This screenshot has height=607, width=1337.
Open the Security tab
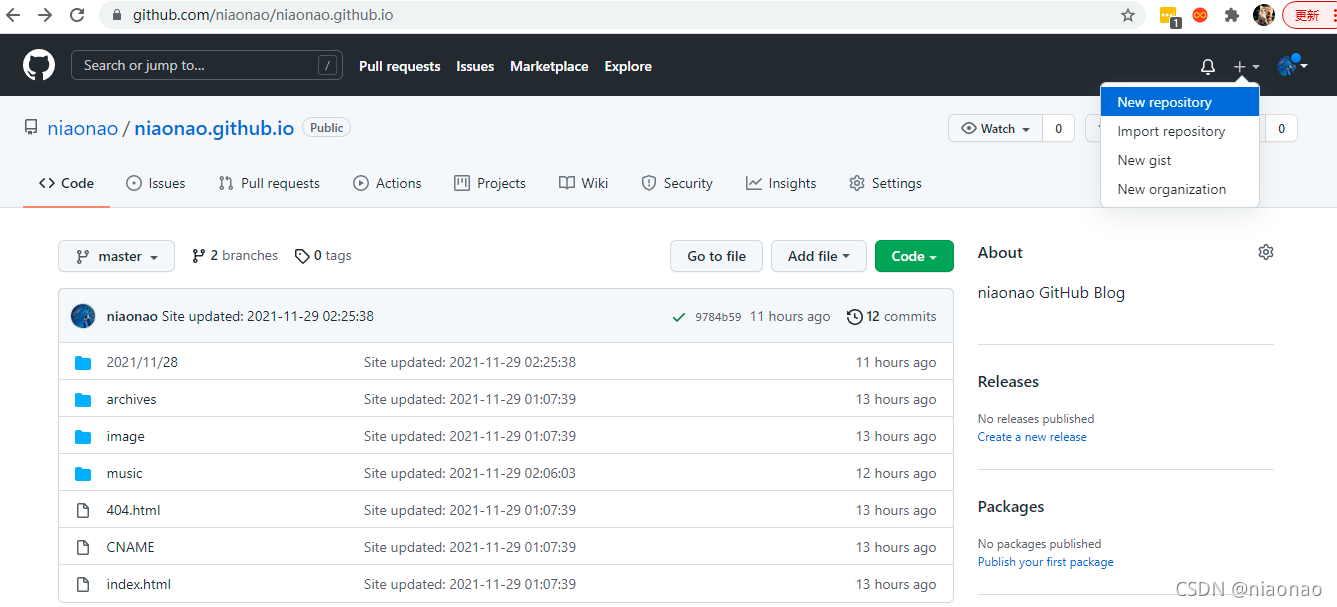coord(677,183)
